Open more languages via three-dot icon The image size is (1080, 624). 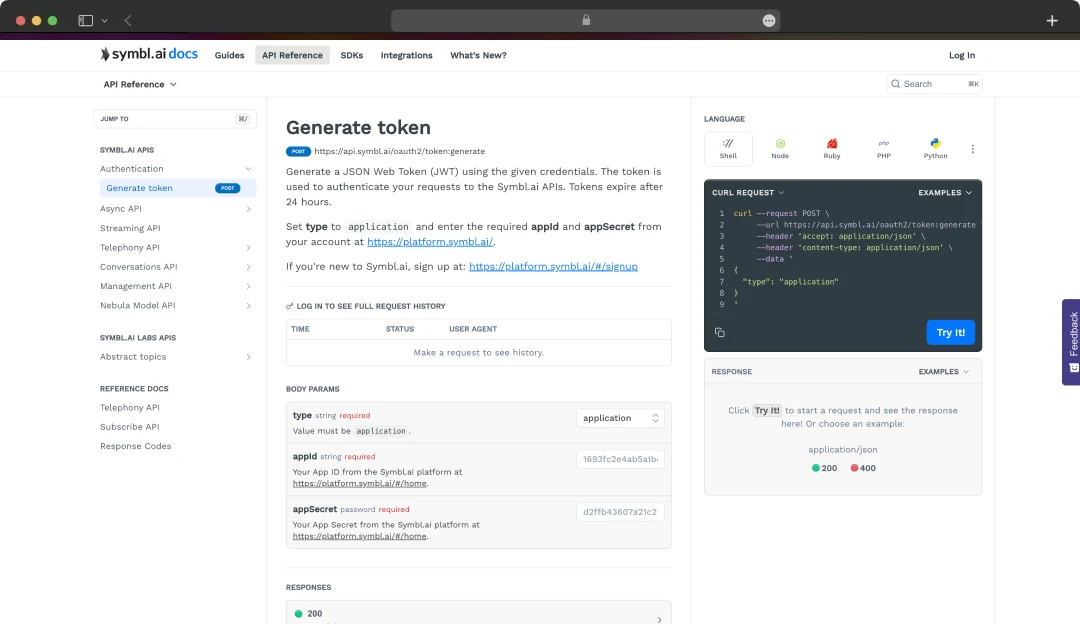pos(972,148)
